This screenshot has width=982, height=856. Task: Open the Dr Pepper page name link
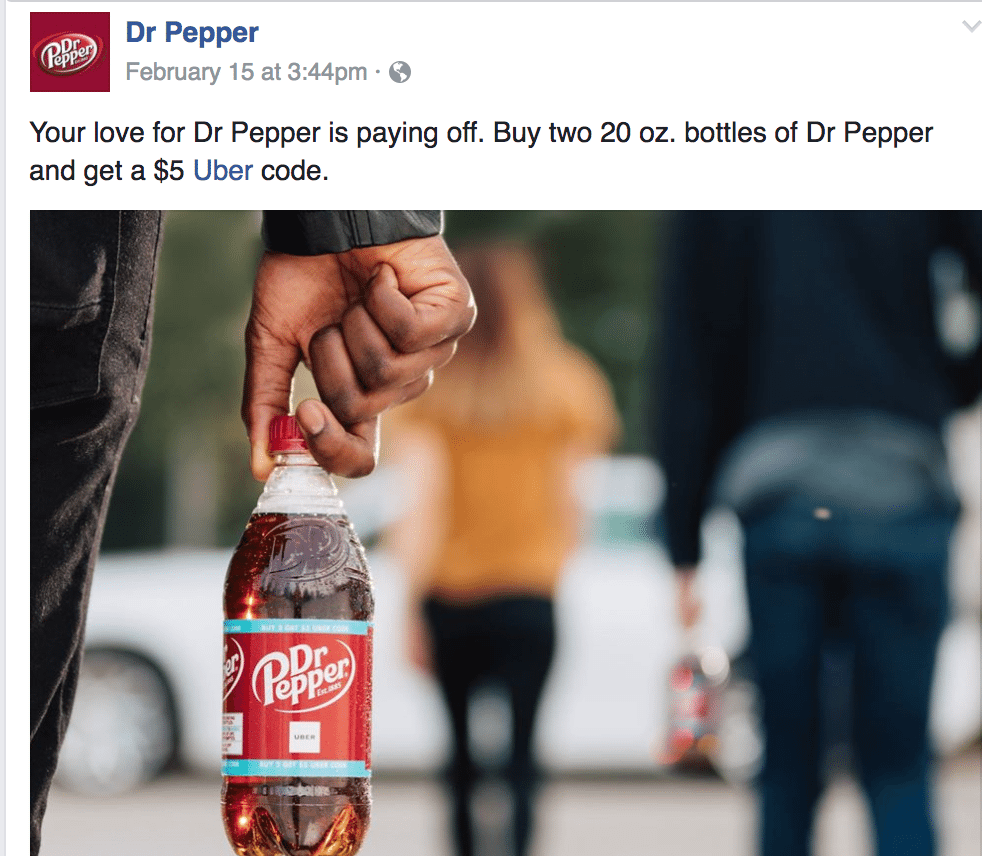192,32
